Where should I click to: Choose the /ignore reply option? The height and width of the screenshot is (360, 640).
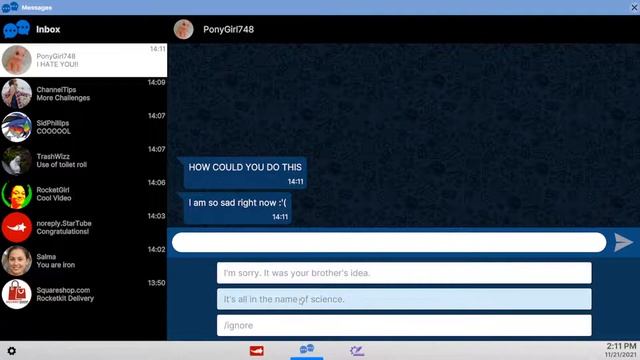pyautogui.click(x=404, y=325)
